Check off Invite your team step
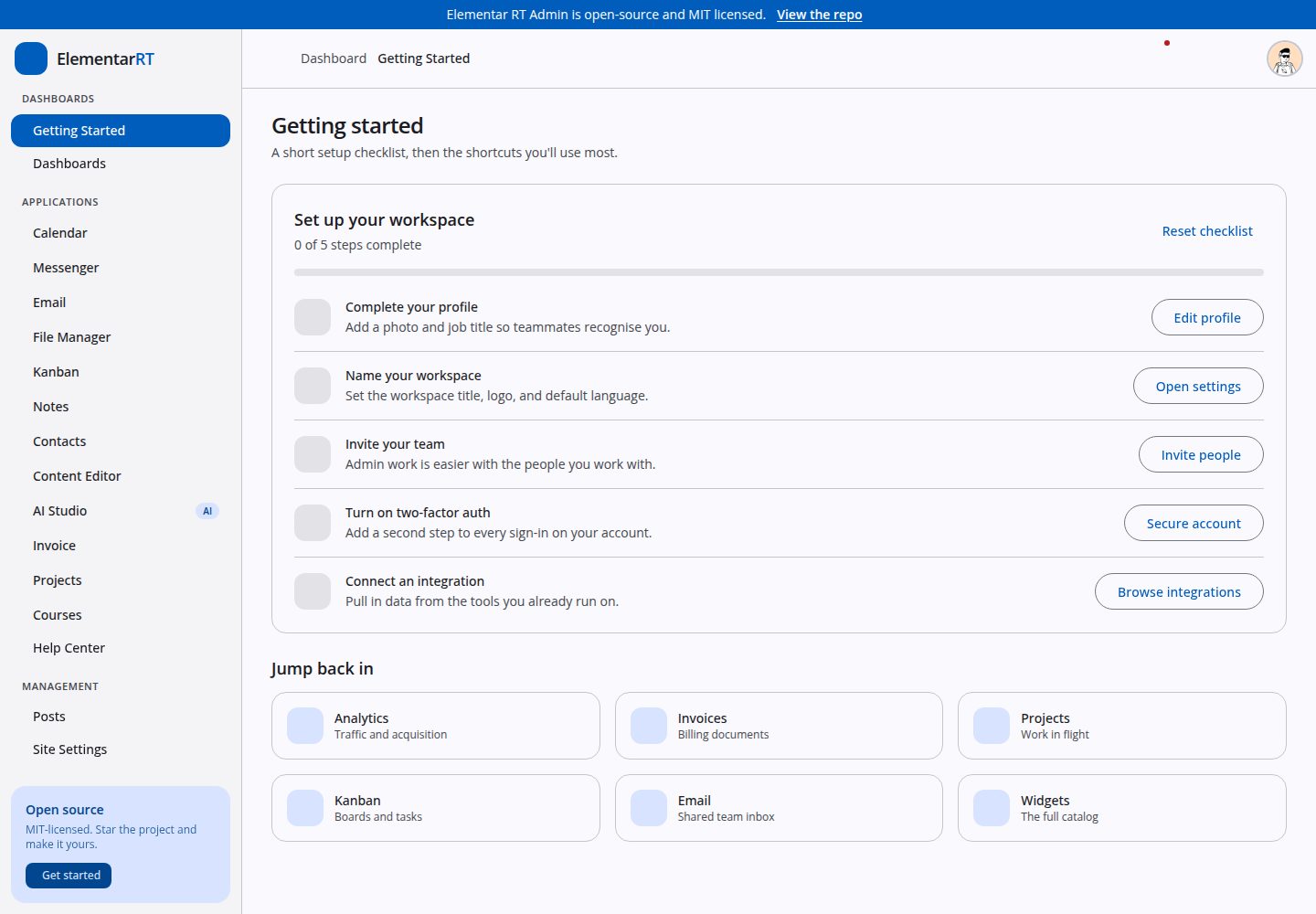1316x914 pixels. tap(313, 454)
